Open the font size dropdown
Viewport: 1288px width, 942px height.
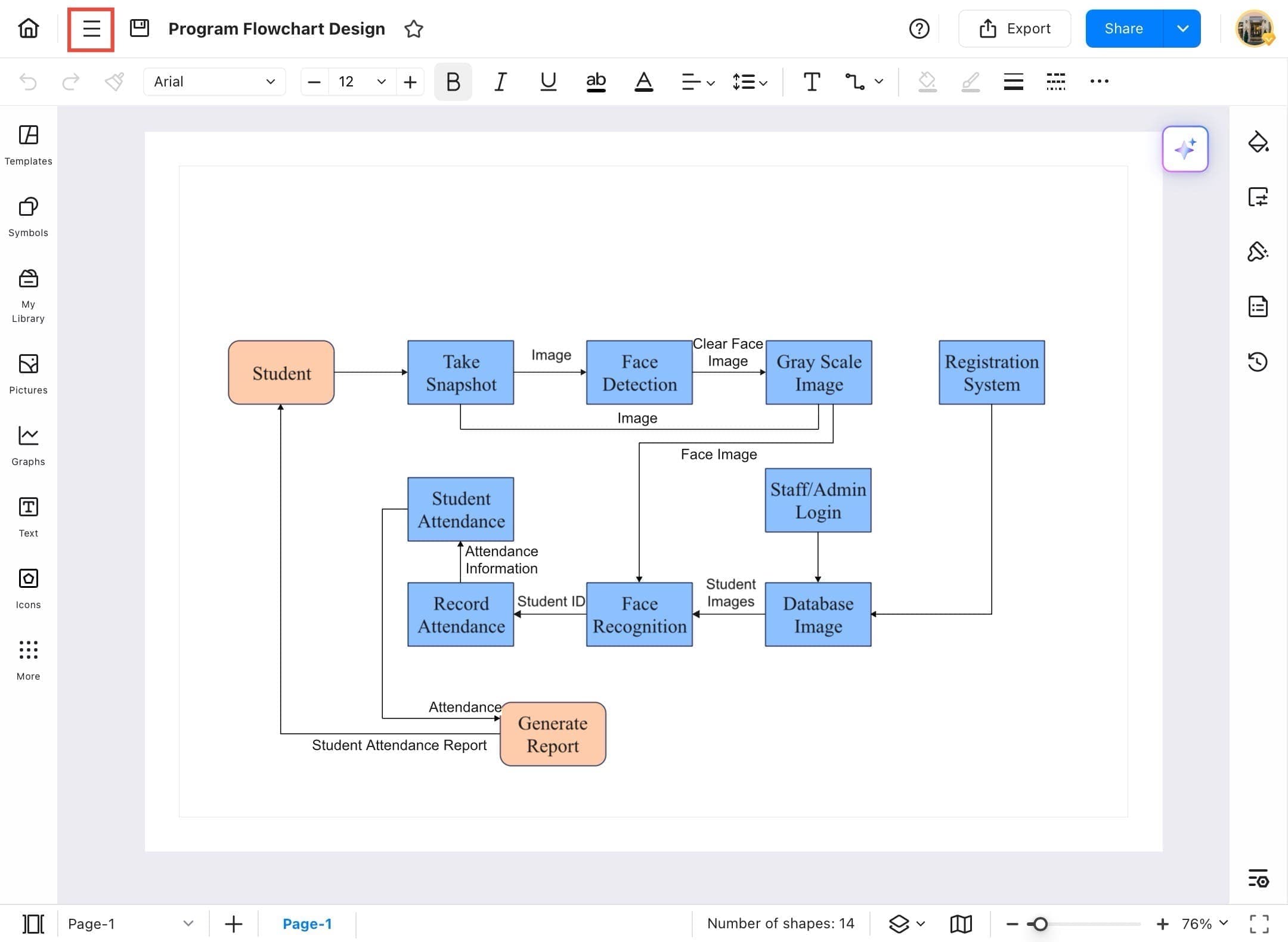point(381,82)
